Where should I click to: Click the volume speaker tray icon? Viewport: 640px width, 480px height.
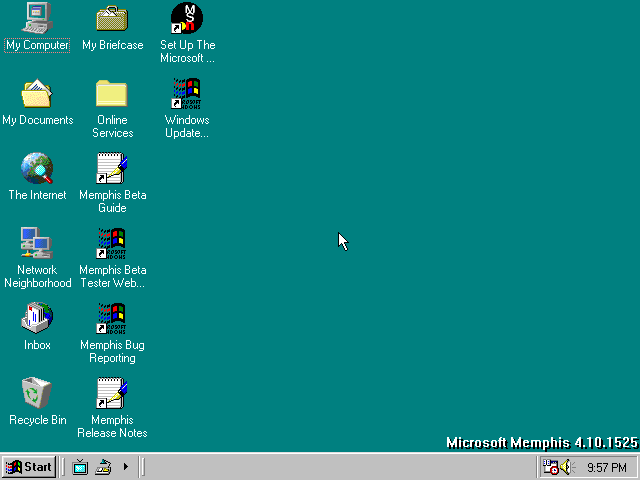click(567, 467)
